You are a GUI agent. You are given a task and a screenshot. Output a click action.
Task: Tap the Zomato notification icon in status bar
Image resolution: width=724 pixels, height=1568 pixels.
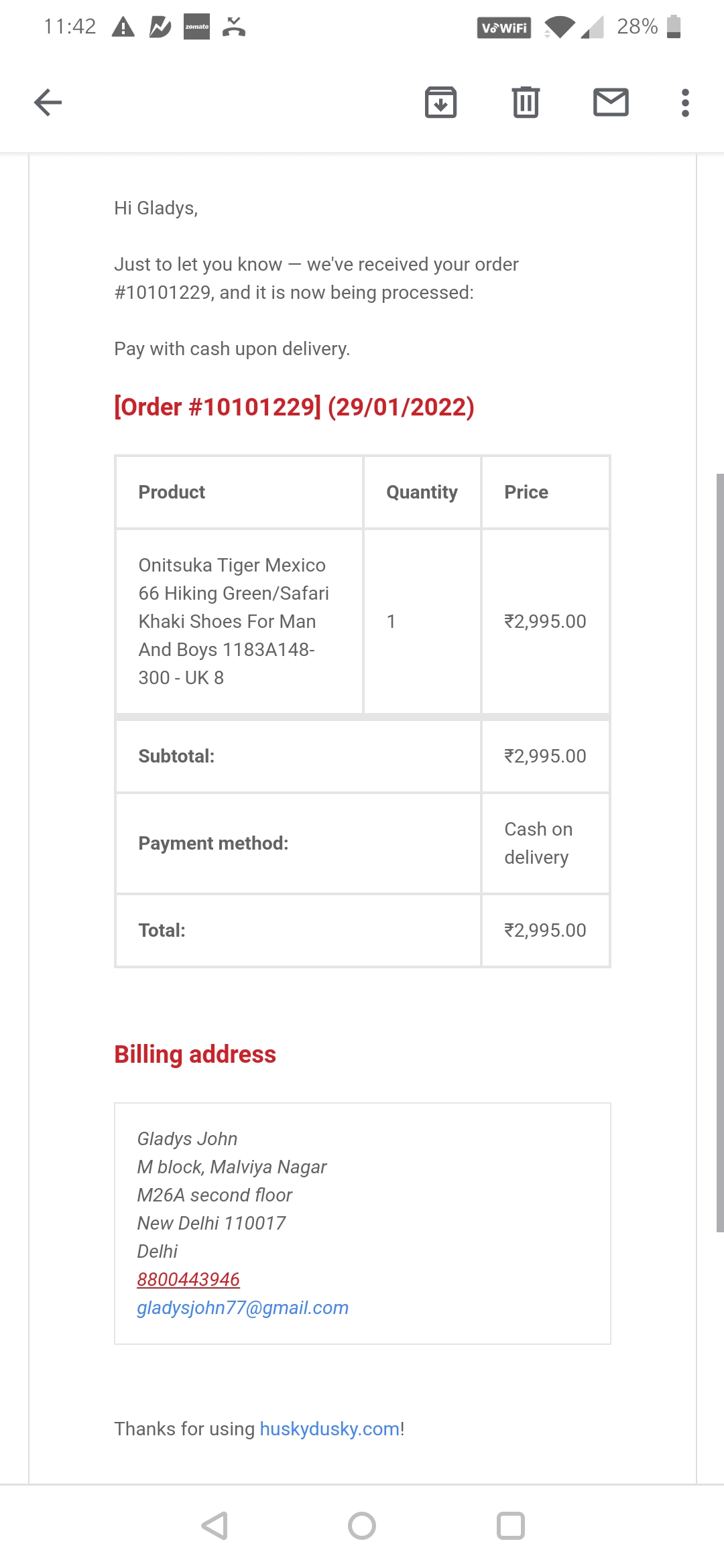coord(196,27)
